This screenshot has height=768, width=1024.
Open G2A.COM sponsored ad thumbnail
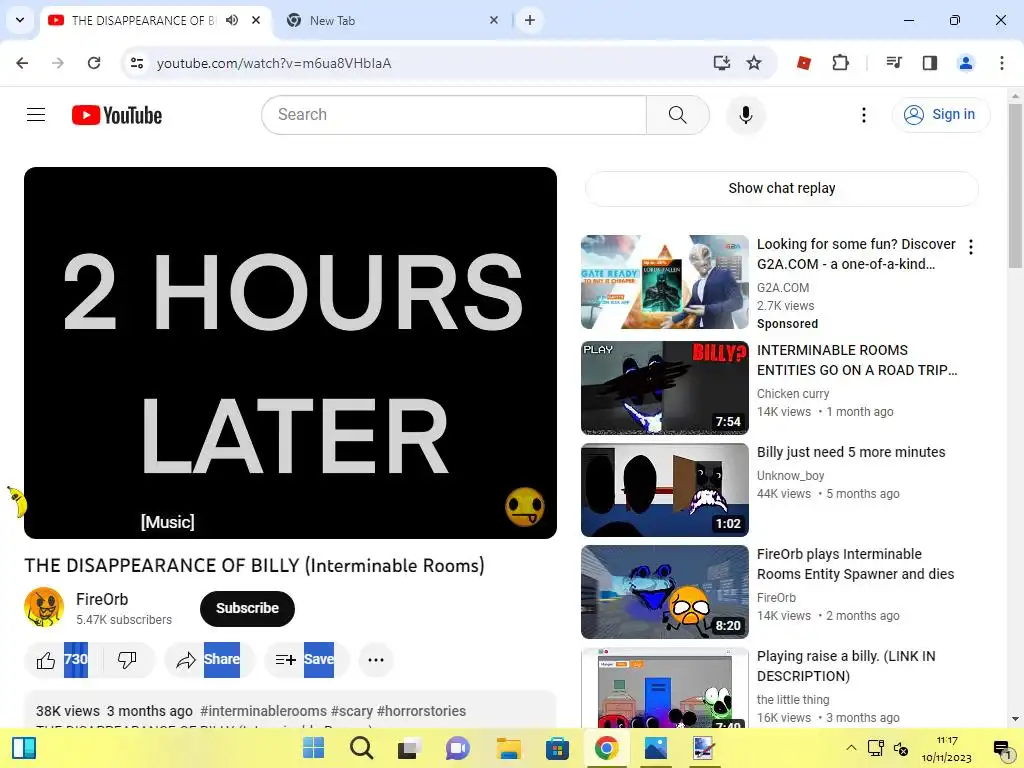pyautogui.click(x=665, y=282)
